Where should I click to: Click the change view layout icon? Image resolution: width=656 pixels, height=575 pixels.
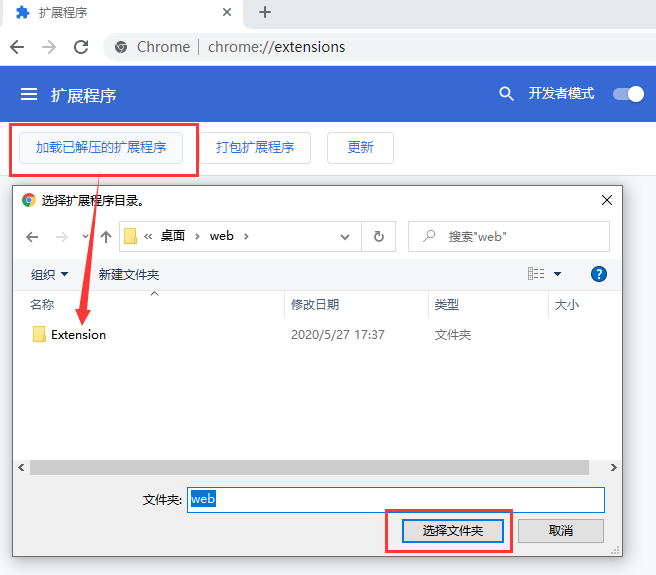click(x=536, y=274)
